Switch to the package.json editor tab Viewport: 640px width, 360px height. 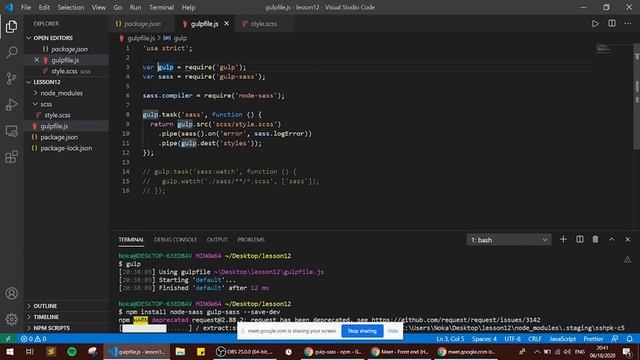(x=142, y=24)
